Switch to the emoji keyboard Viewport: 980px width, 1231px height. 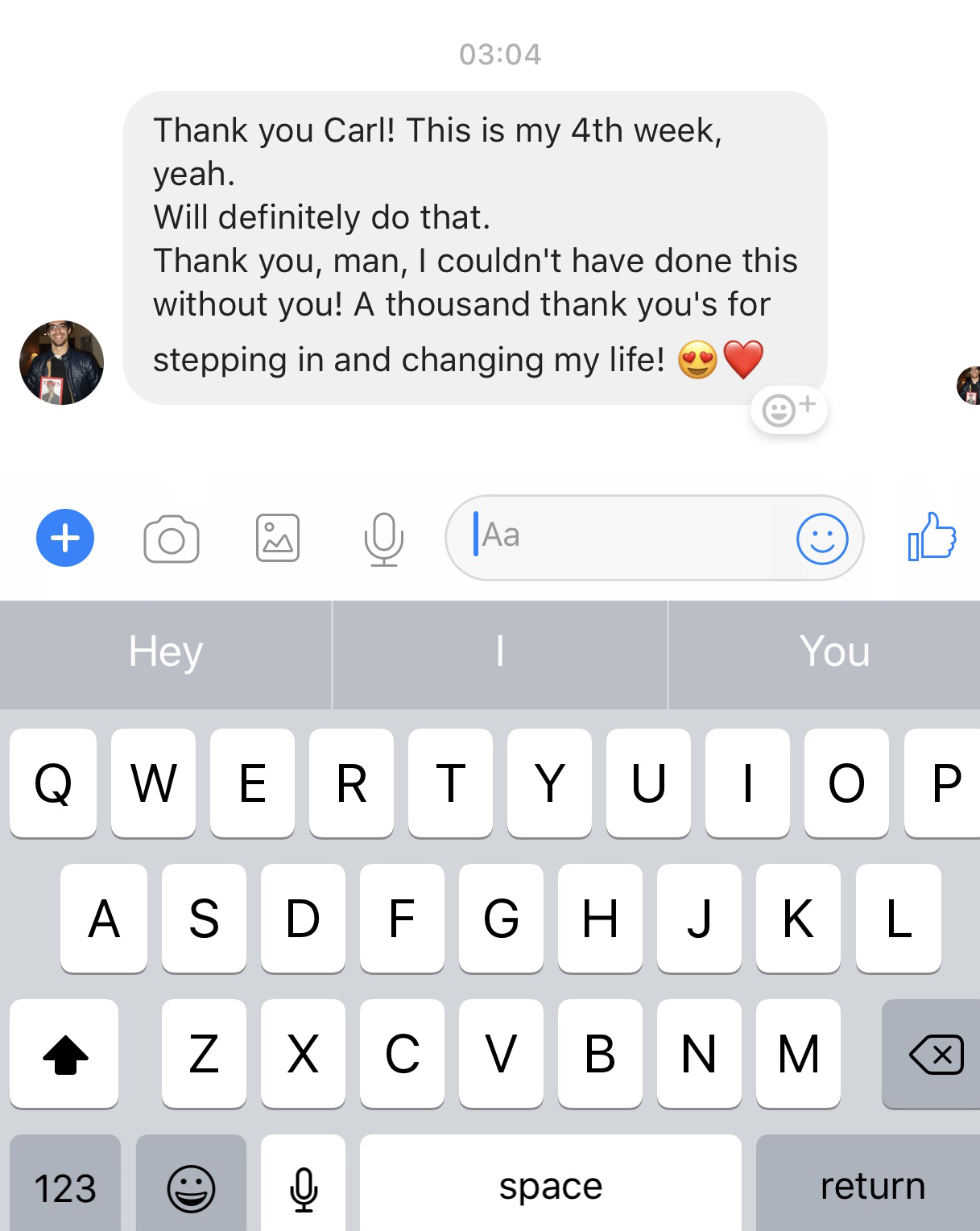191,1184
